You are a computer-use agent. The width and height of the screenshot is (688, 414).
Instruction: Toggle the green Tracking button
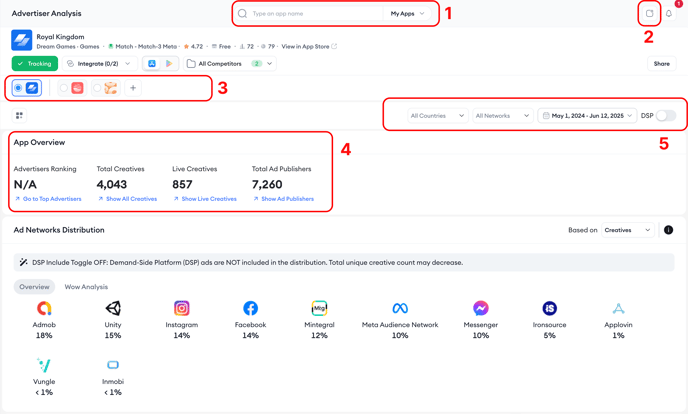tap(35, 64)
